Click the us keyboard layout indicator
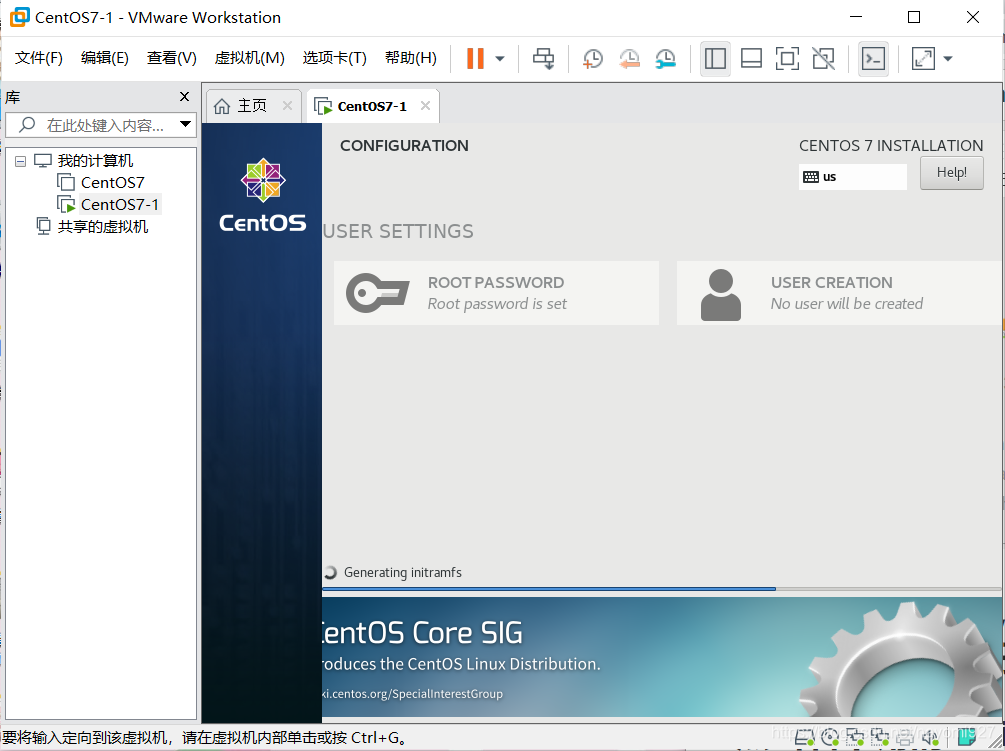This screenshot has height=751, width=1005. [852, 177]
